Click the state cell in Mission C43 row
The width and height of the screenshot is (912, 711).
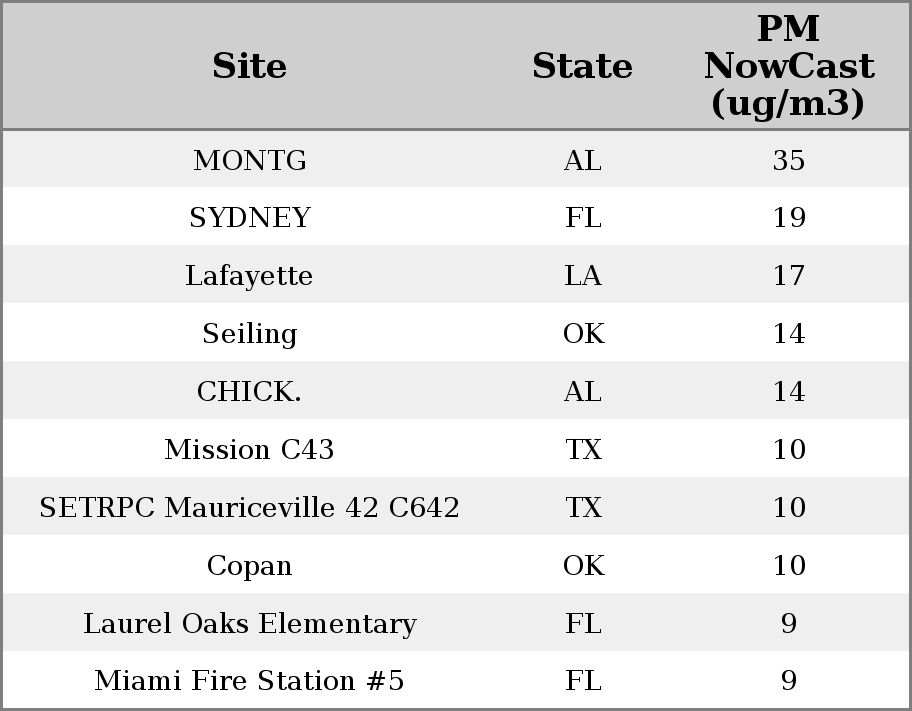click(582, 450)
